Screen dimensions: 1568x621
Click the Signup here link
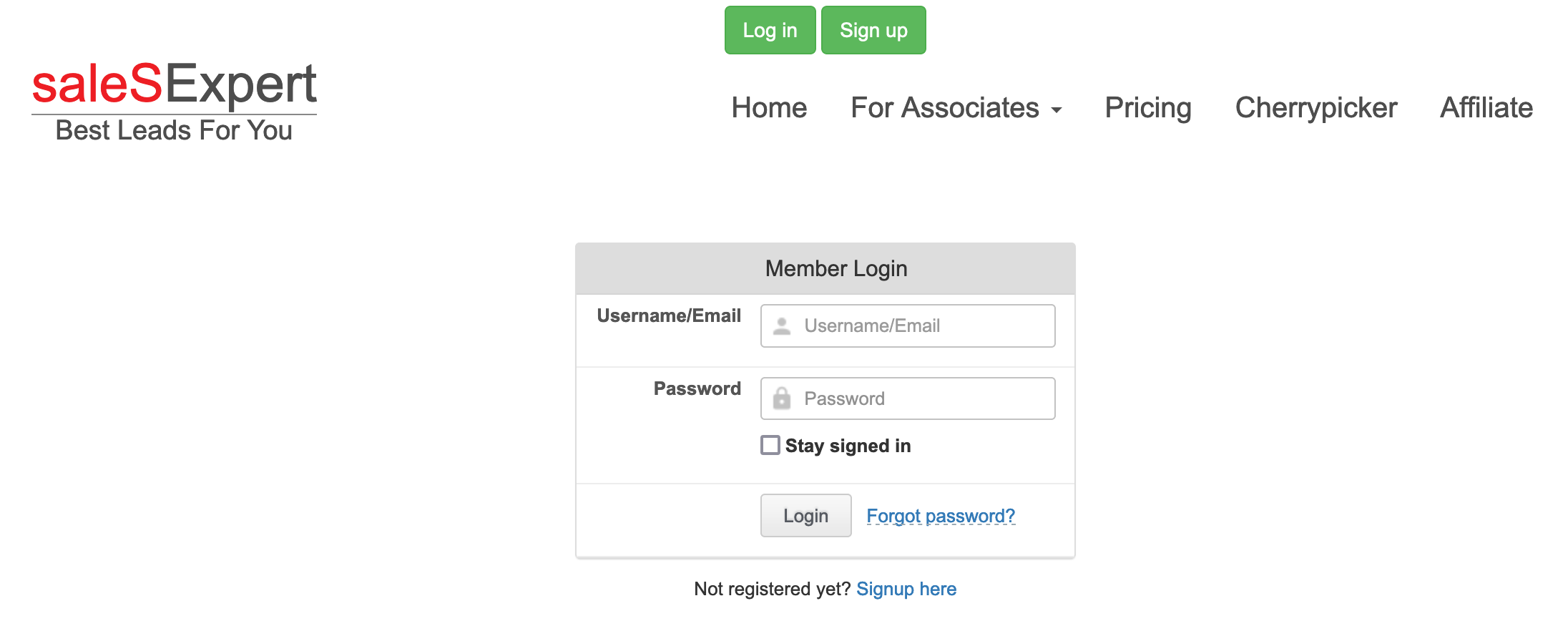pos(906,589)
